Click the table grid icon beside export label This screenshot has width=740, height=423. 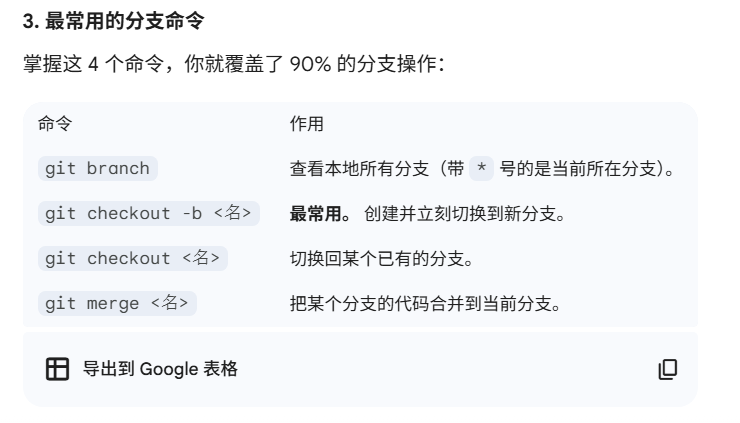[x=58, y=369]
